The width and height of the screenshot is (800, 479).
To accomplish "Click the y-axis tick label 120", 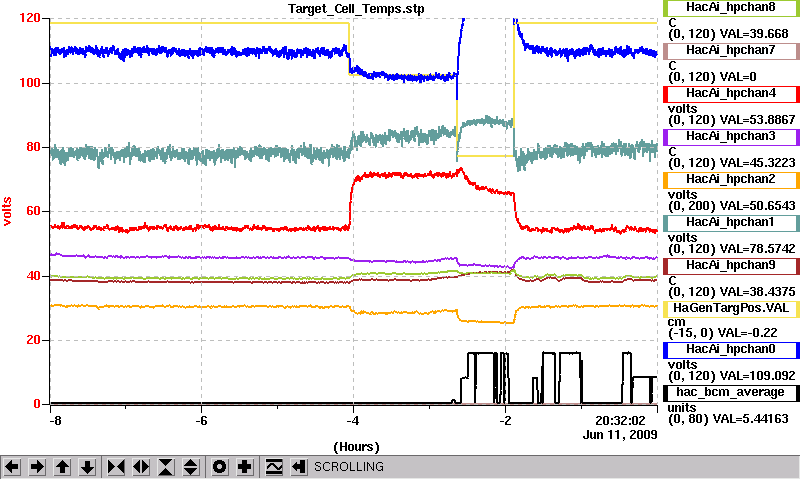I will click(x=30, y=18).
